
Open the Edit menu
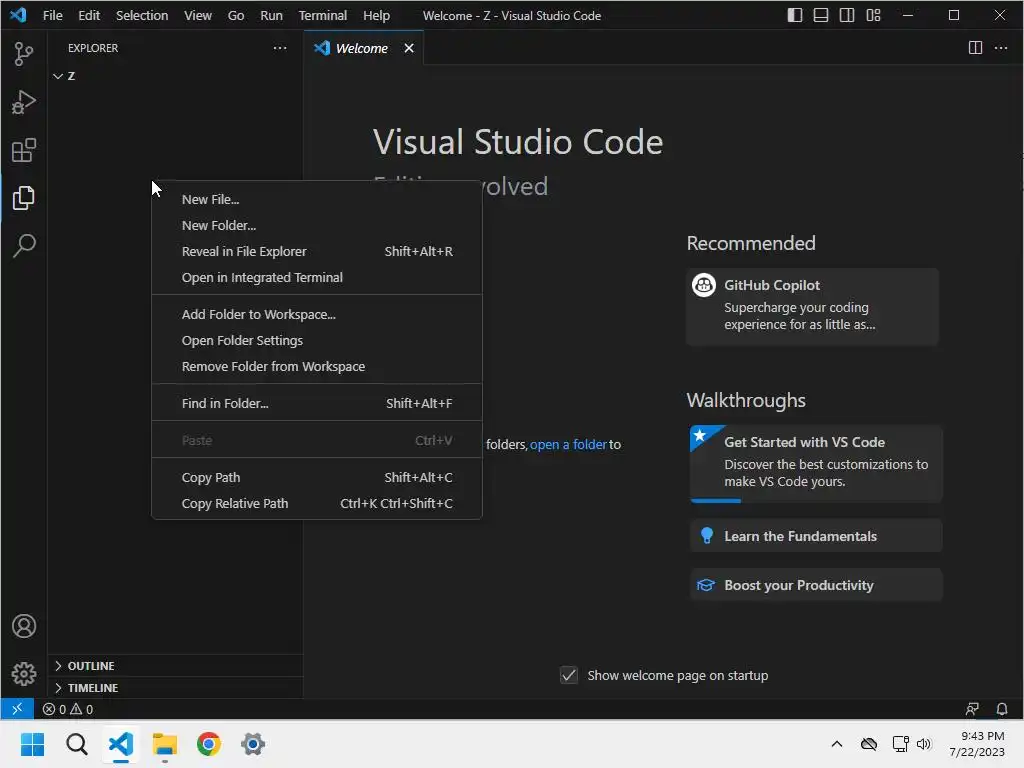click(89, 15)
